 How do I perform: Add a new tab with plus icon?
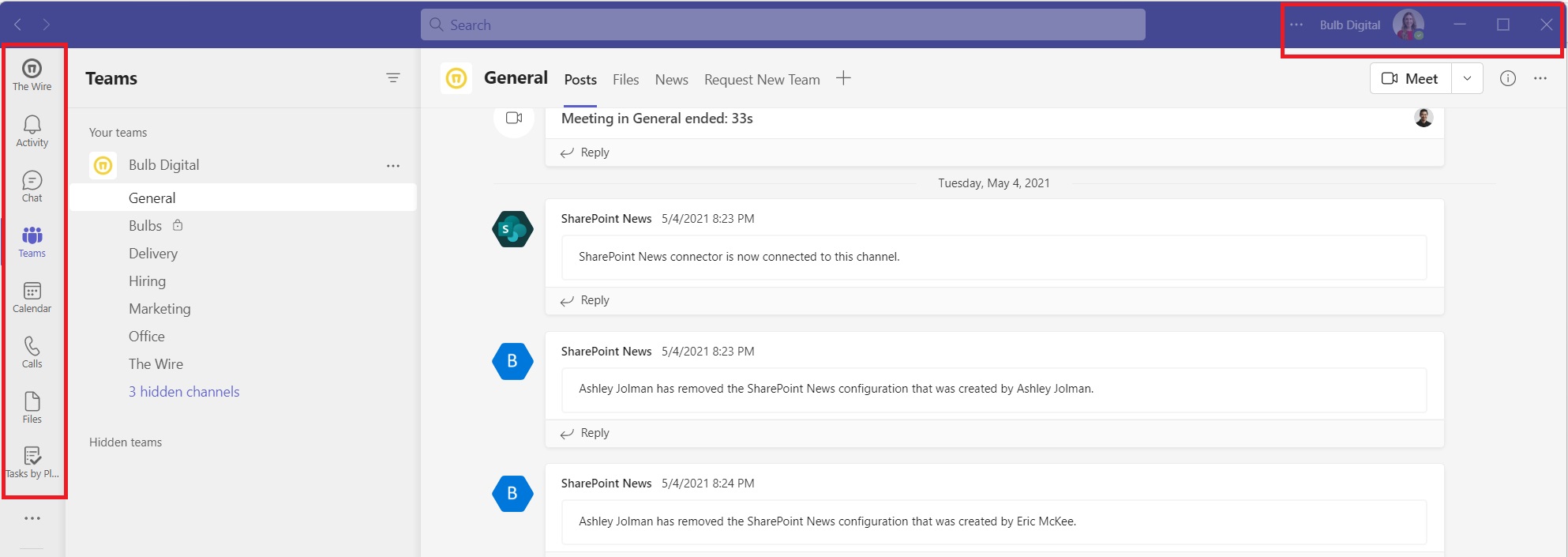click(843, 78)
